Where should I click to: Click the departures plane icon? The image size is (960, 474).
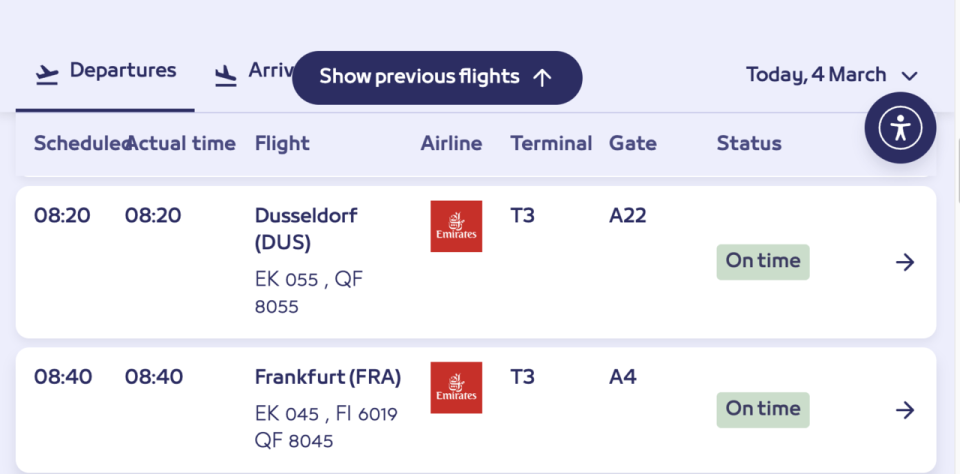(46, 73)
